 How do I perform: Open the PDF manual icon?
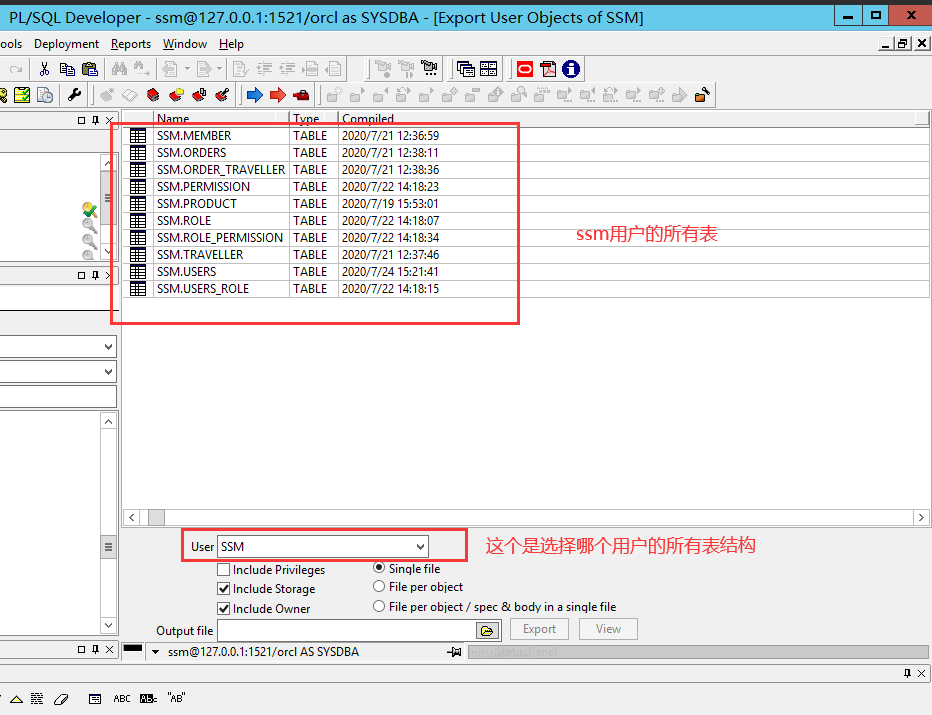547,70
